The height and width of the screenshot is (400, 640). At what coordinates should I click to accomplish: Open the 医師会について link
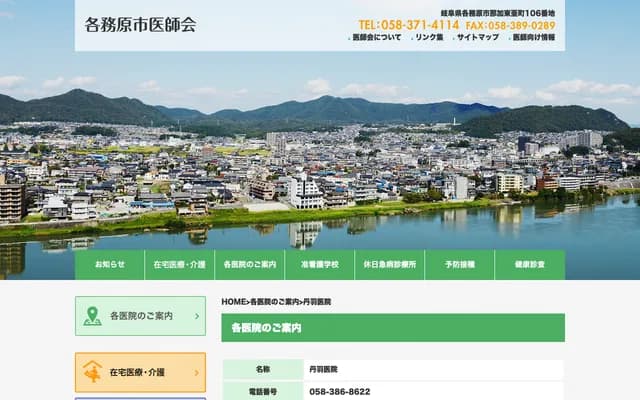coord(375,37)
